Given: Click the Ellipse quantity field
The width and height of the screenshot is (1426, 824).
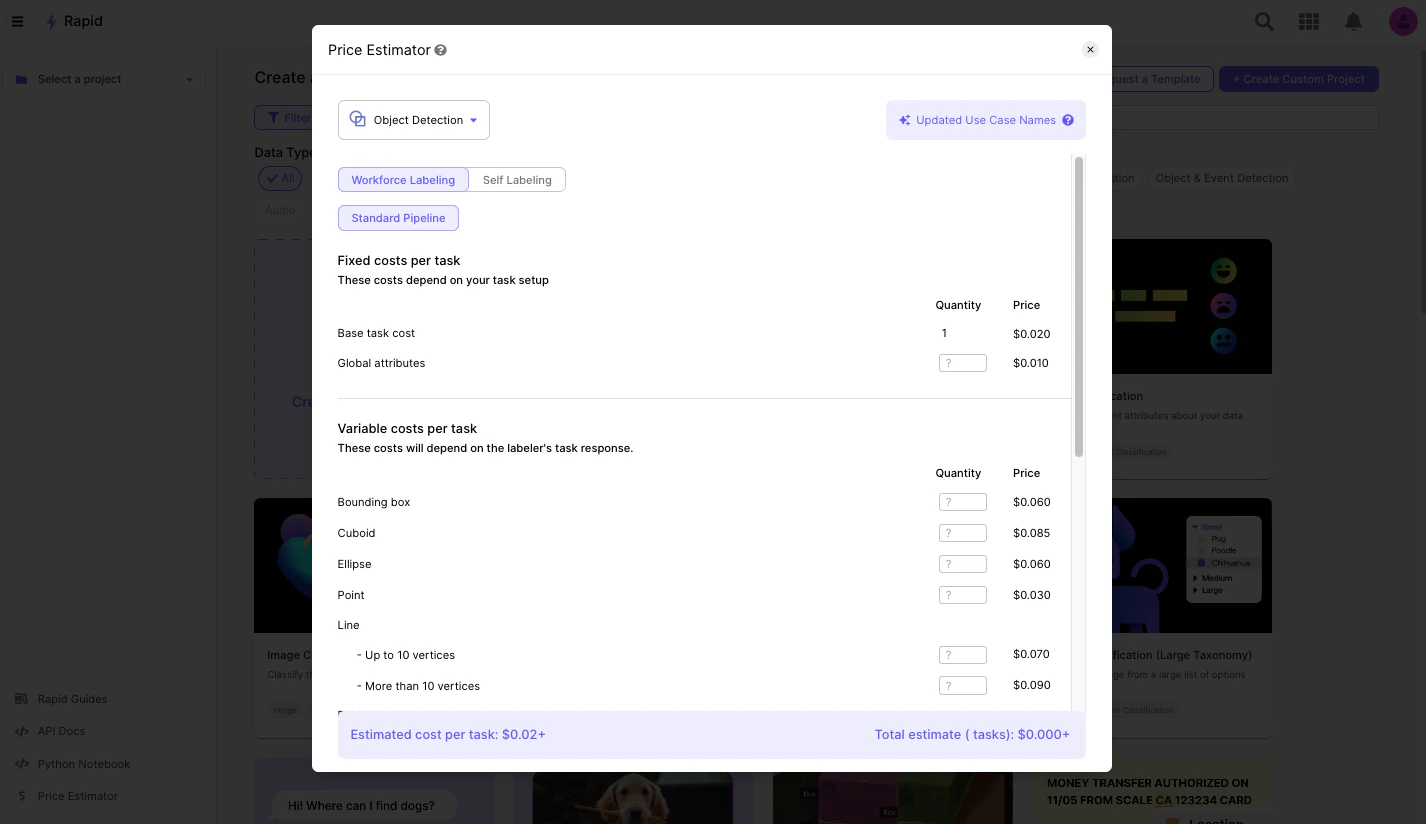Looking at the screenshot, I should [962, 564].
